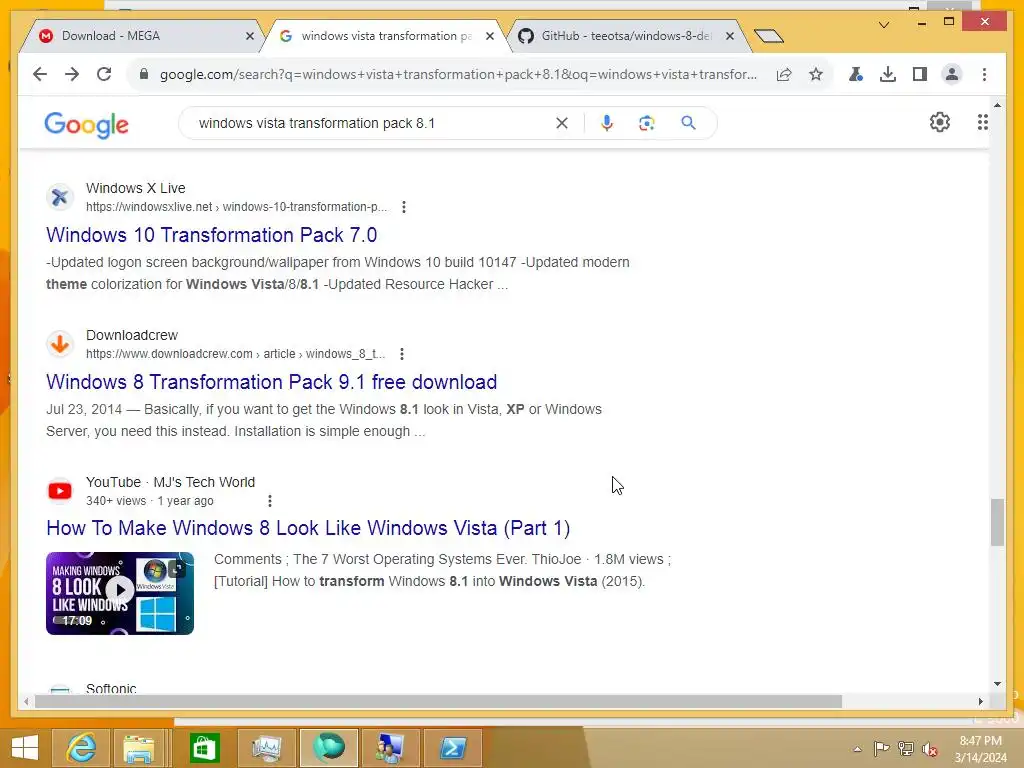The image size is (1024, 768).
Task: Open the Action Center flag icon
Action: click(881, 748)
